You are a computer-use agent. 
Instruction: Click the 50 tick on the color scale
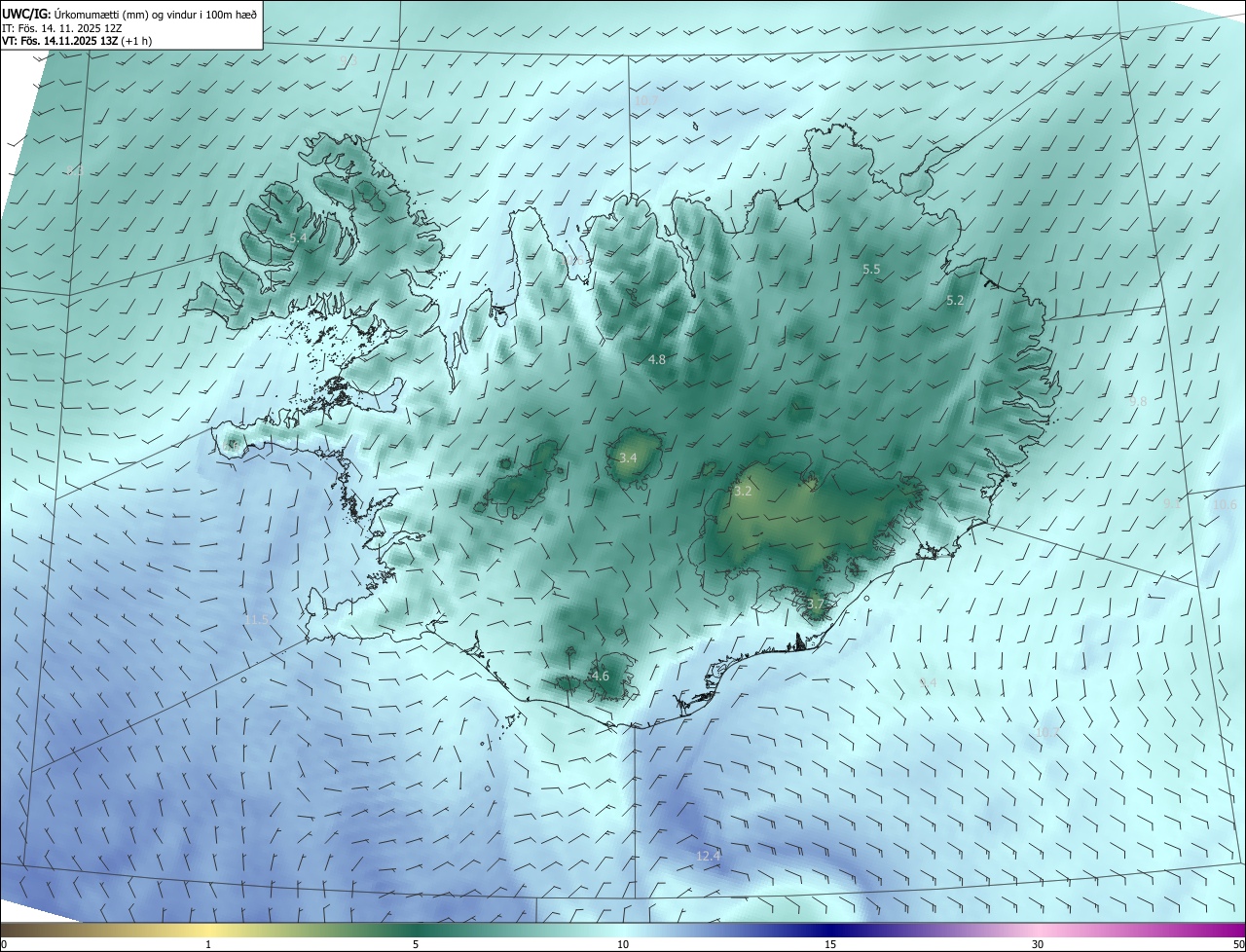1238,944
